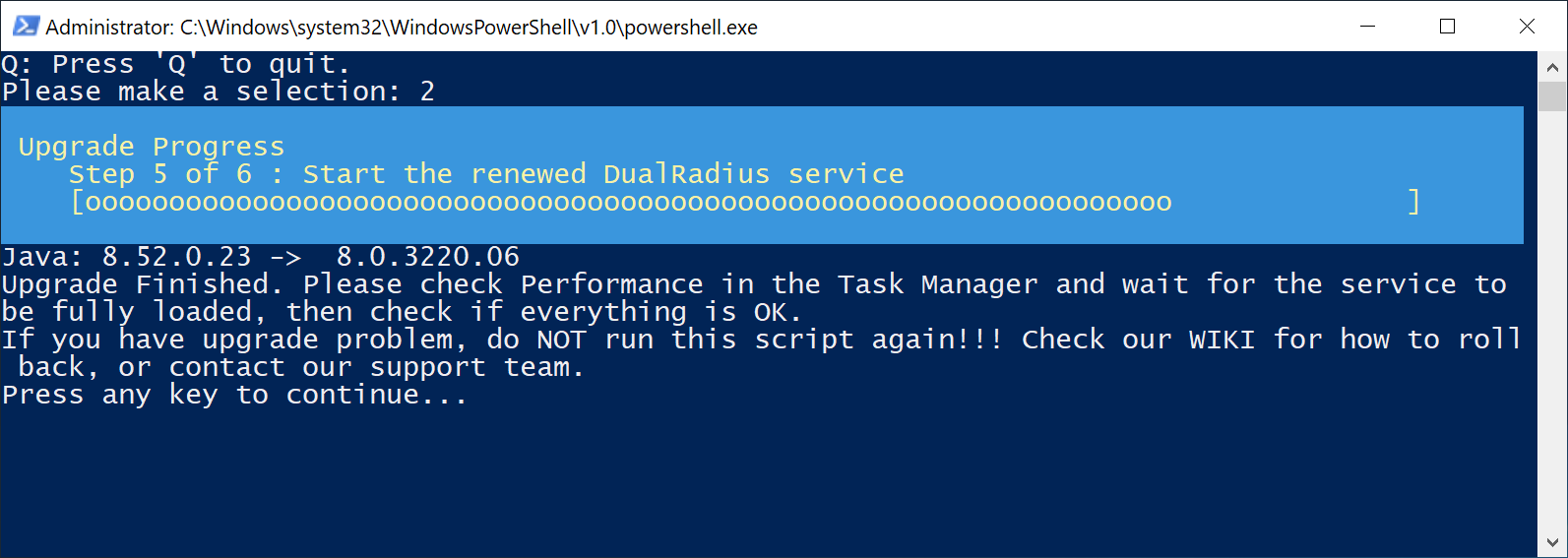The height and width of the screenshot is (558, 1568).
Task: Maximize the PowerShell window
Action: click(1447, 27)
